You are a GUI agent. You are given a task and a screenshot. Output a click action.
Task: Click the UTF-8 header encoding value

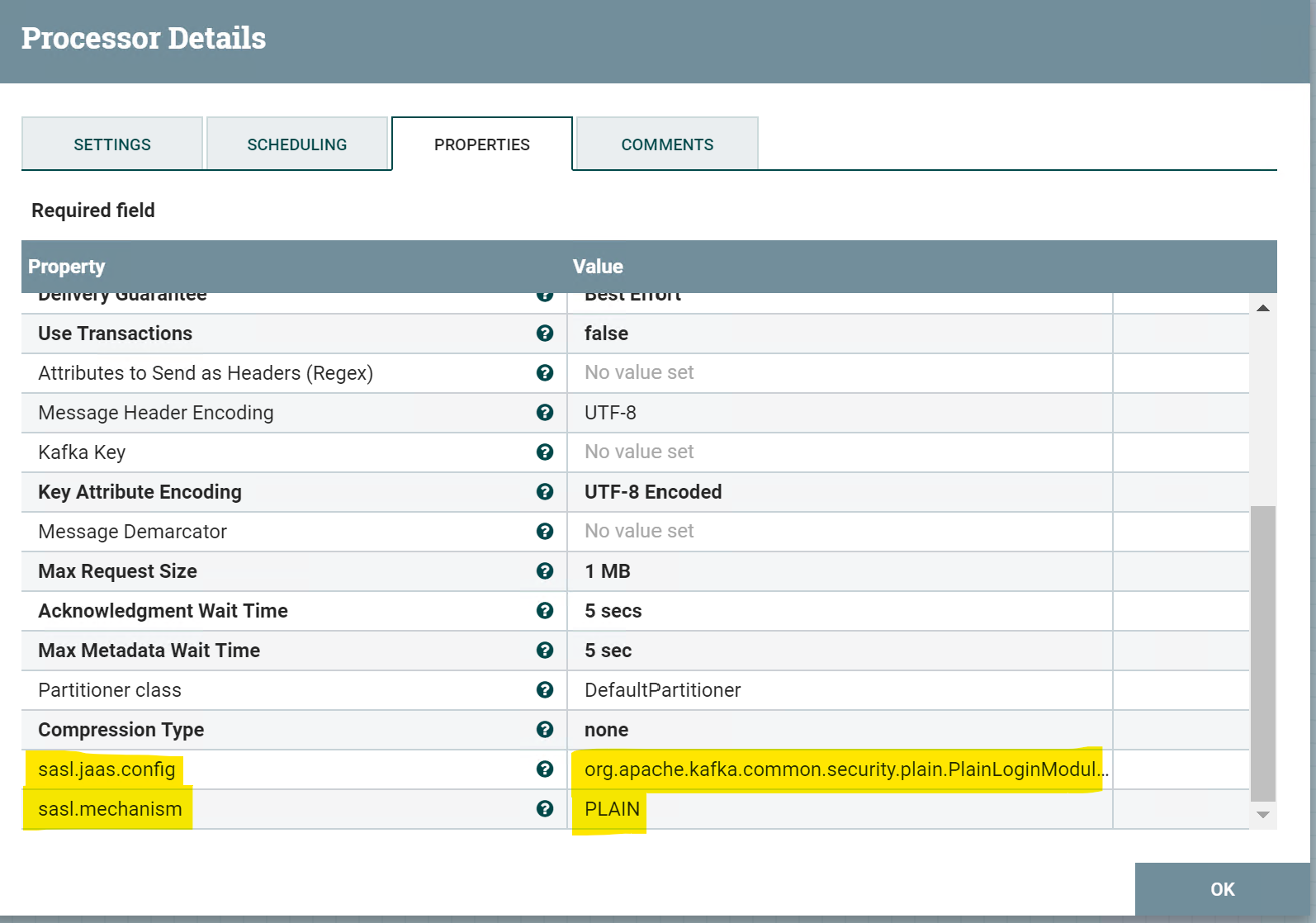[x=610, y=413]
